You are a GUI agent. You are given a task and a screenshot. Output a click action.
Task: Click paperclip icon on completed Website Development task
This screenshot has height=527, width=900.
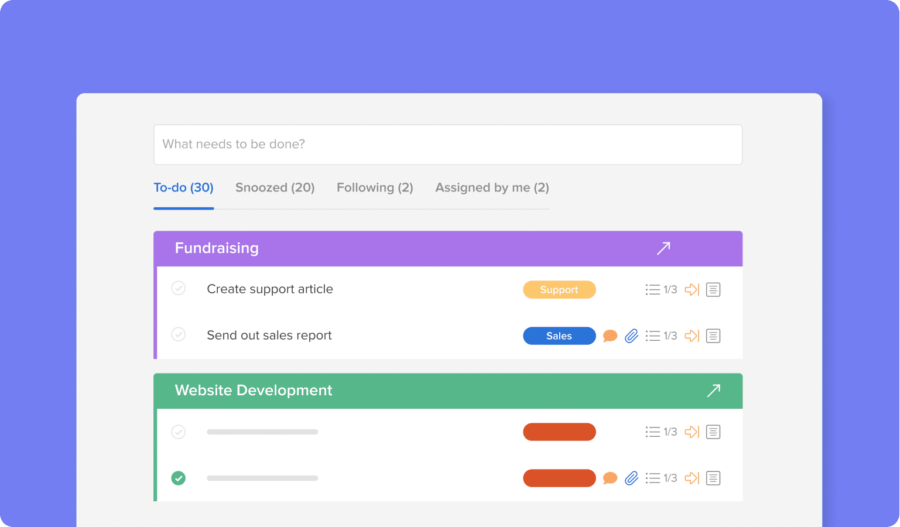[631, 478]
